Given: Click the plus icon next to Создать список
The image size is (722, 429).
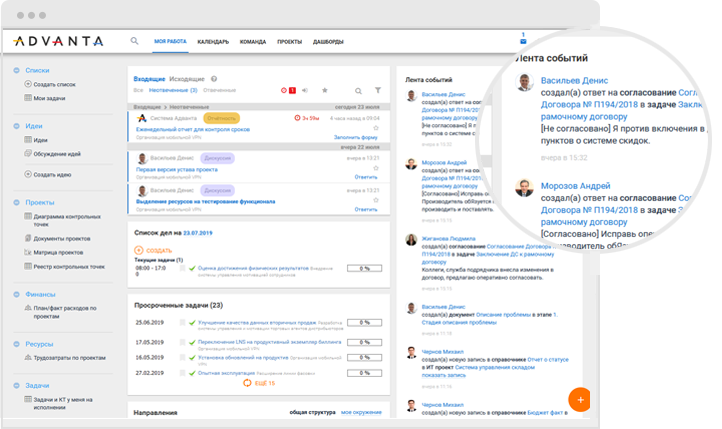Looking at the screenshot, I should point(28,84).
